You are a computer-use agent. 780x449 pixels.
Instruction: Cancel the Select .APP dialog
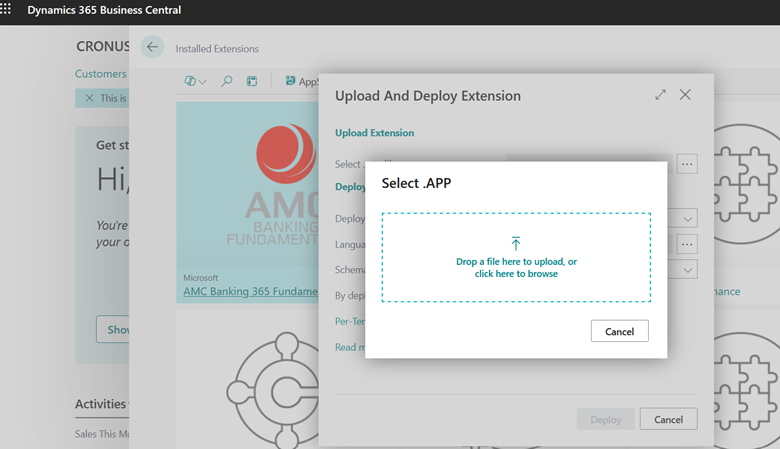[619, 331]
